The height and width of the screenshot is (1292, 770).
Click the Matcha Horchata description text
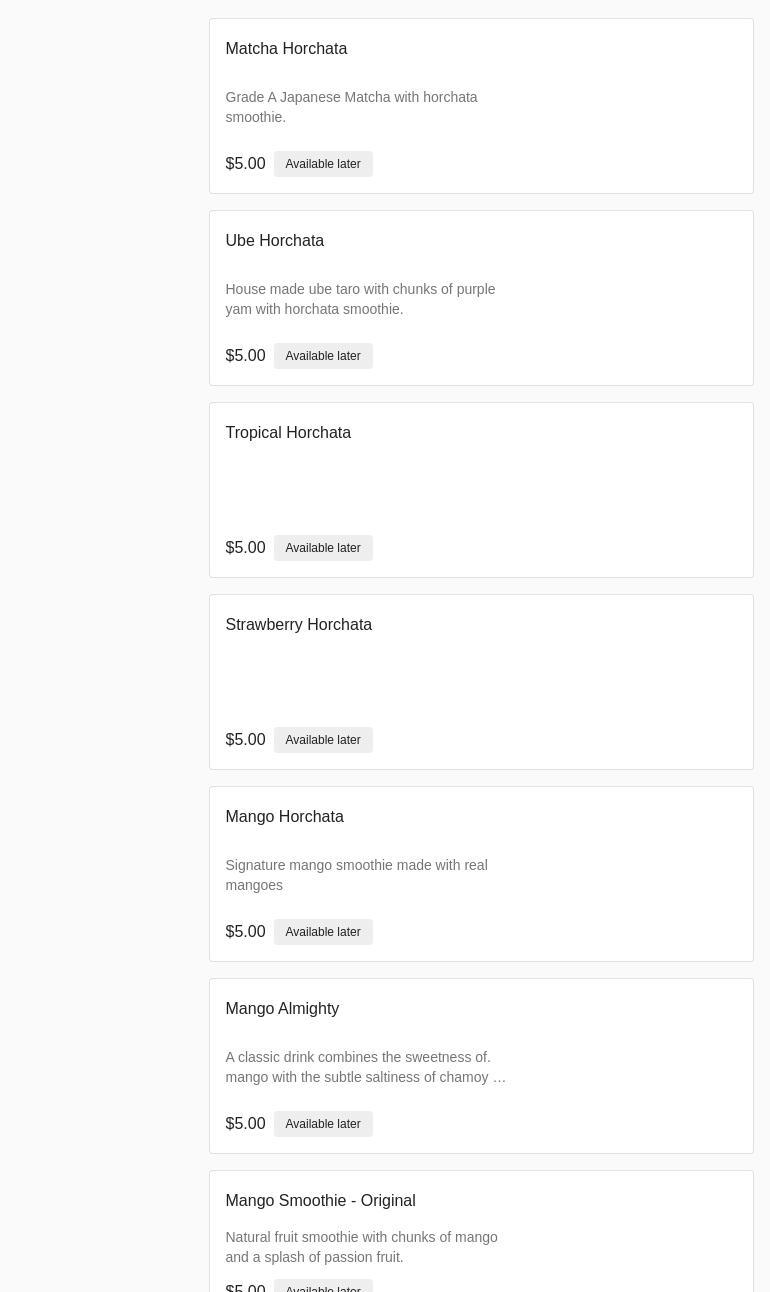click(x=351, y=107)
